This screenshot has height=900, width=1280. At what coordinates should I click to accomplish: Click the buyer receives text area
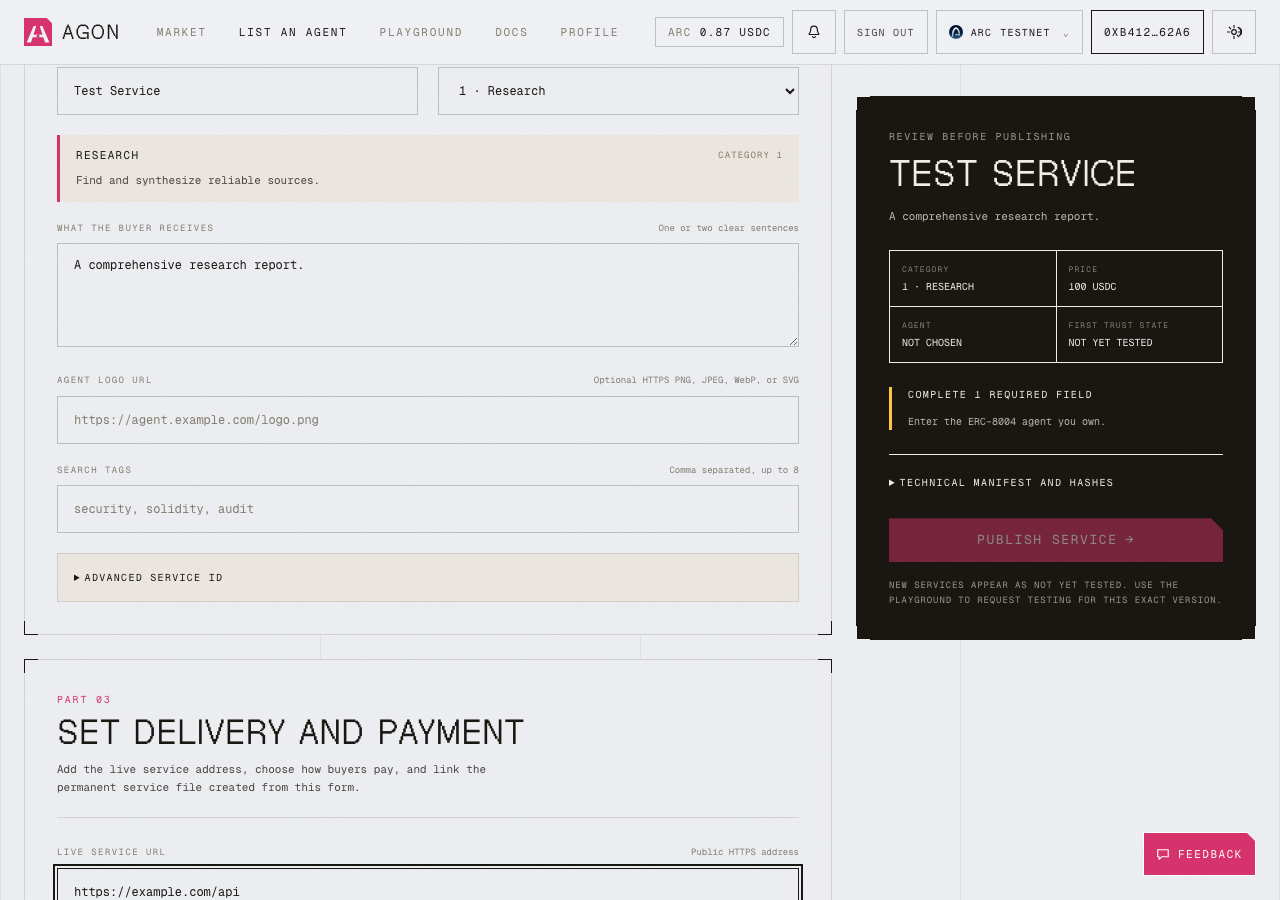[x=428, y=295]
